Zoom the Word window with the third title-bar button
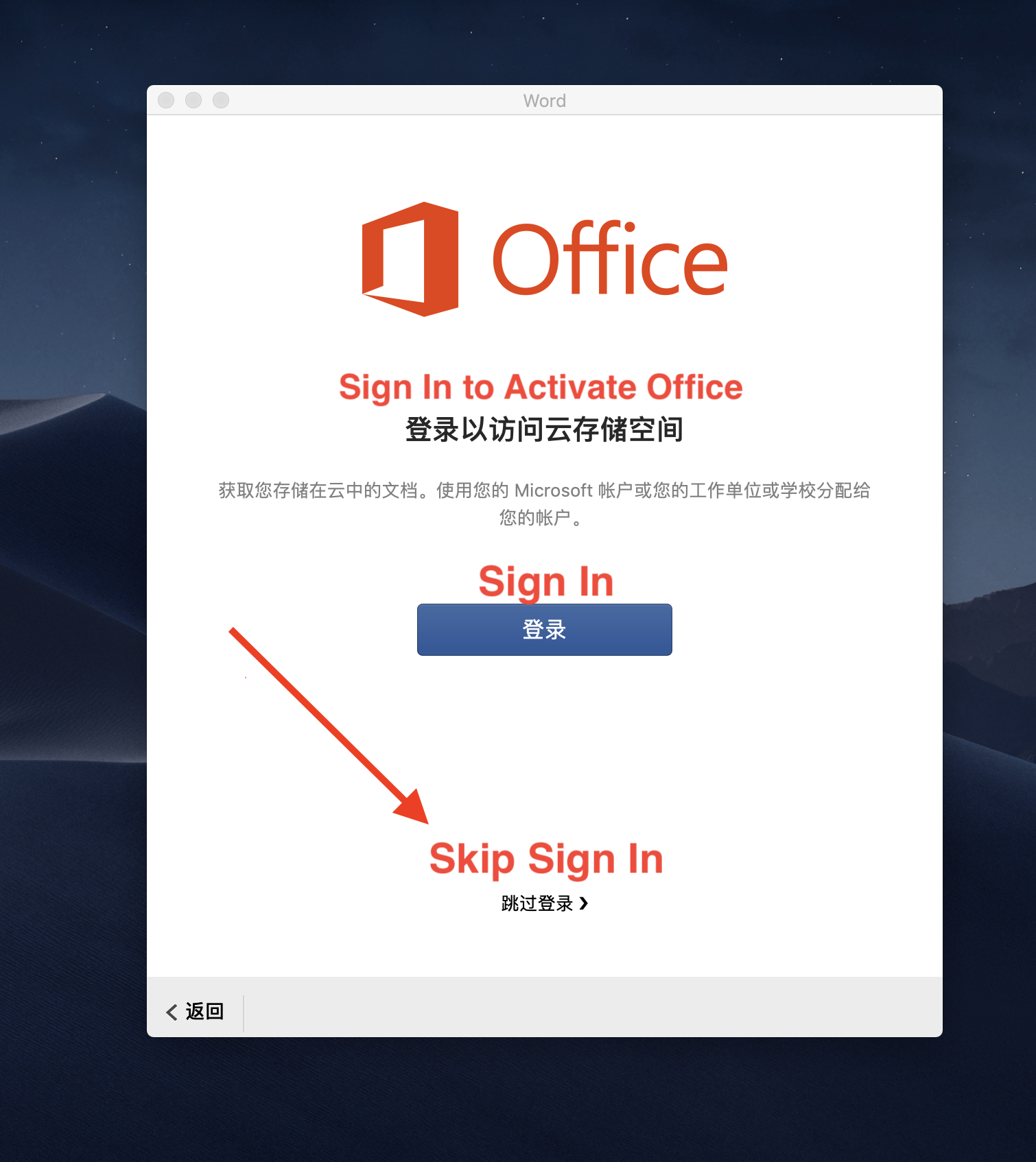This screenshot has height=1162, width=1036. (221, 100)
